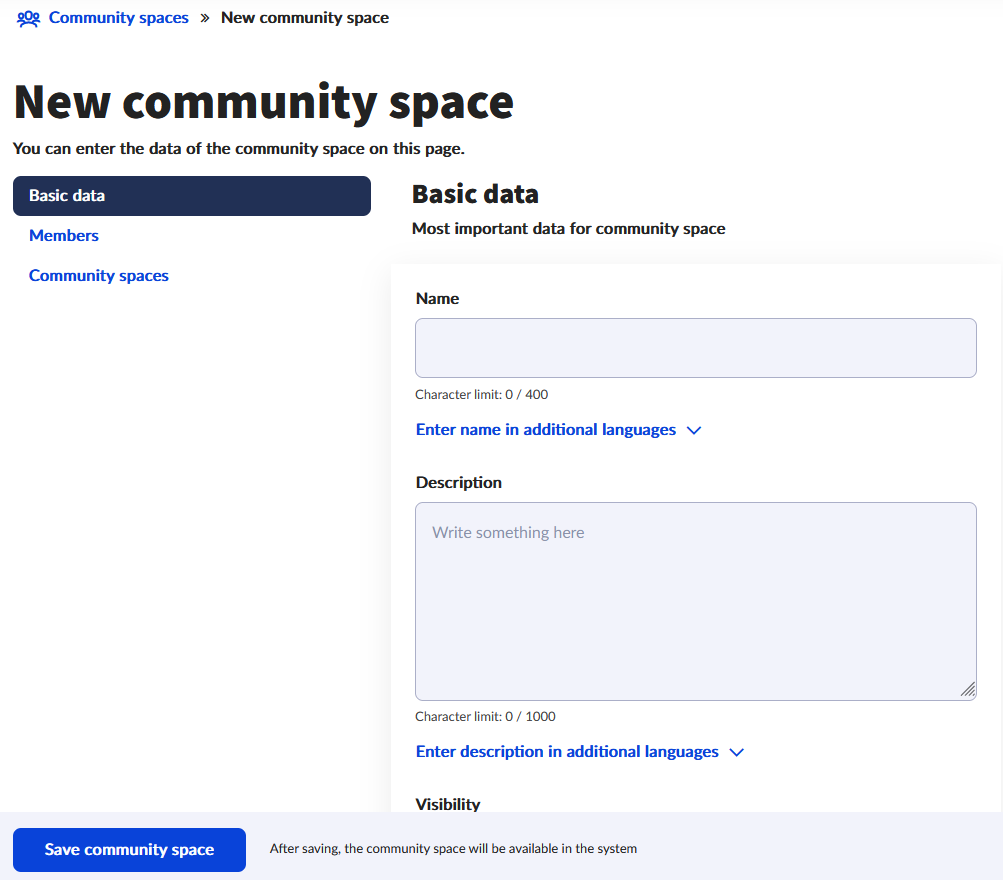Screen dimensions: 1003x880
Task: Click the Description field label
Action: (x=459, y=482)
